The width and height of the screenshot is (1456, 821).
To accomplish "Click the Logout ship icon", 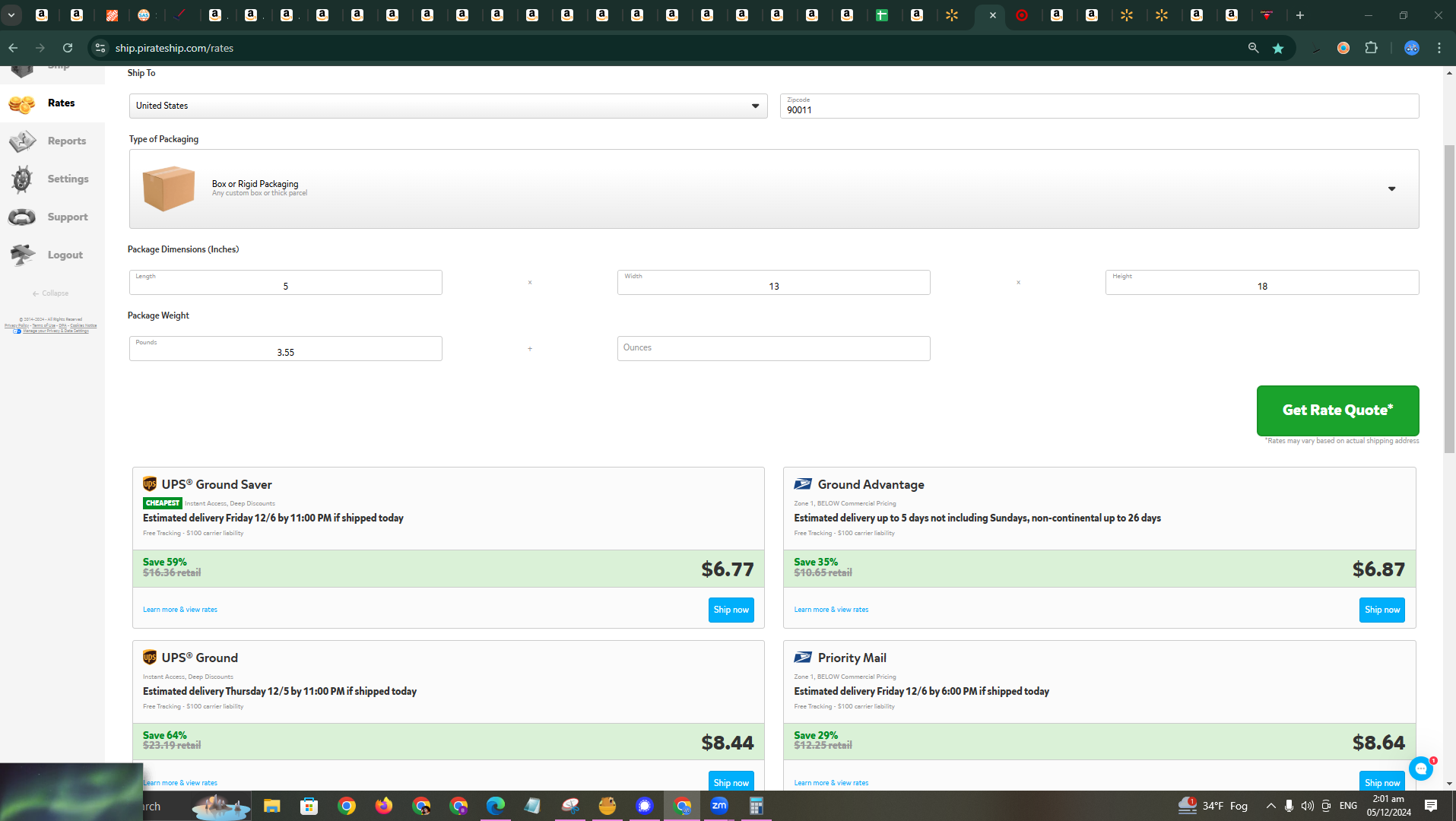I will tap(22, 255).
